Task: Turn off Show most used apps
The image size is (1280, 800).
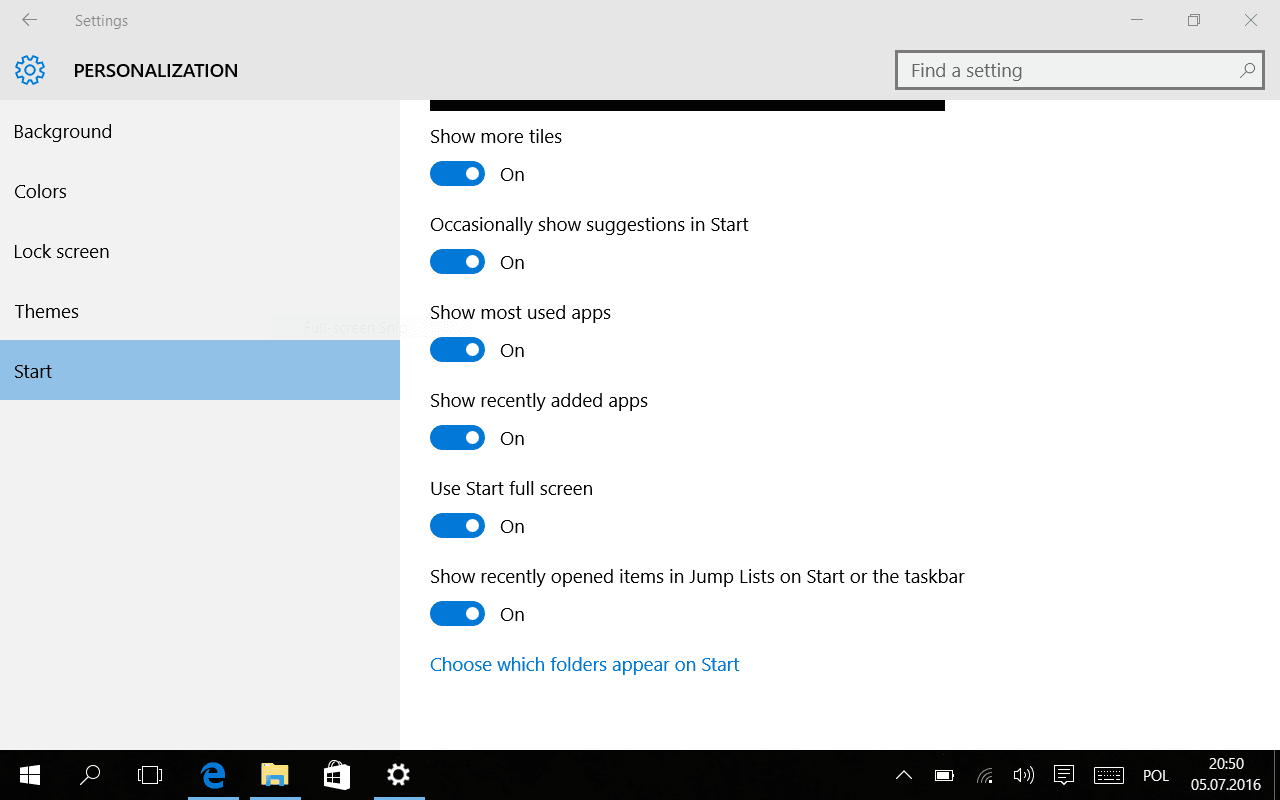Action: pos(457,350)
